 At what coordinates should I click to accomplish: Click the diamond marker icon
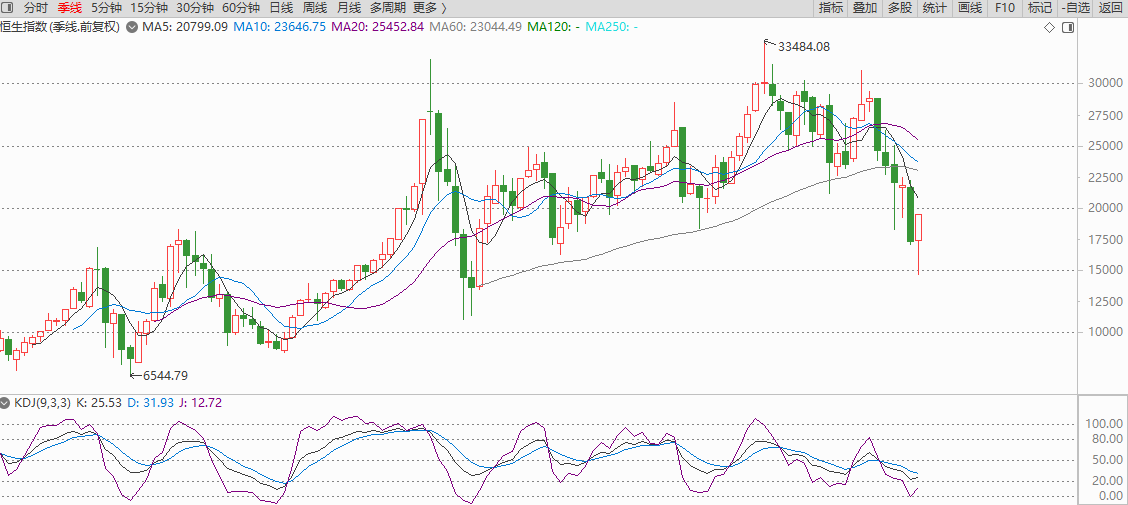click(1050, 27)
